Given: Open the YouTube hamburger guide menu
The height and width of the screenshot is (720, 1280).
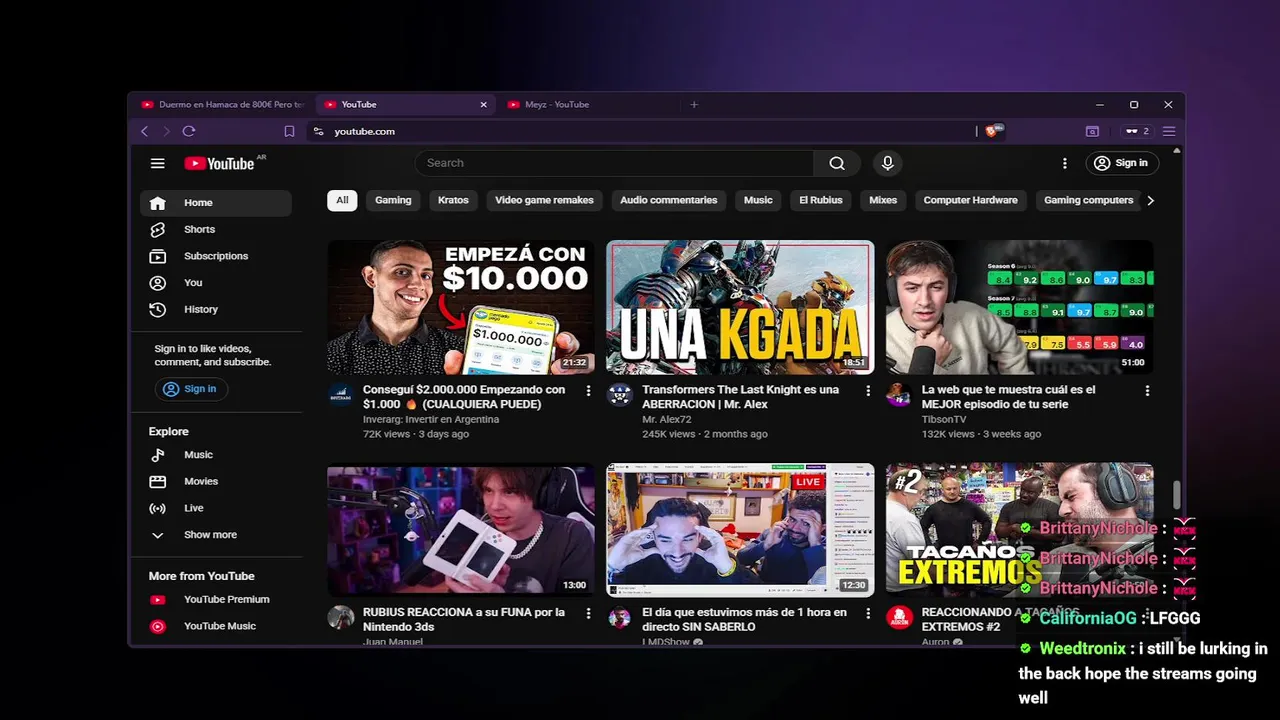Looking at the screenshot, I should click(157, 163).
